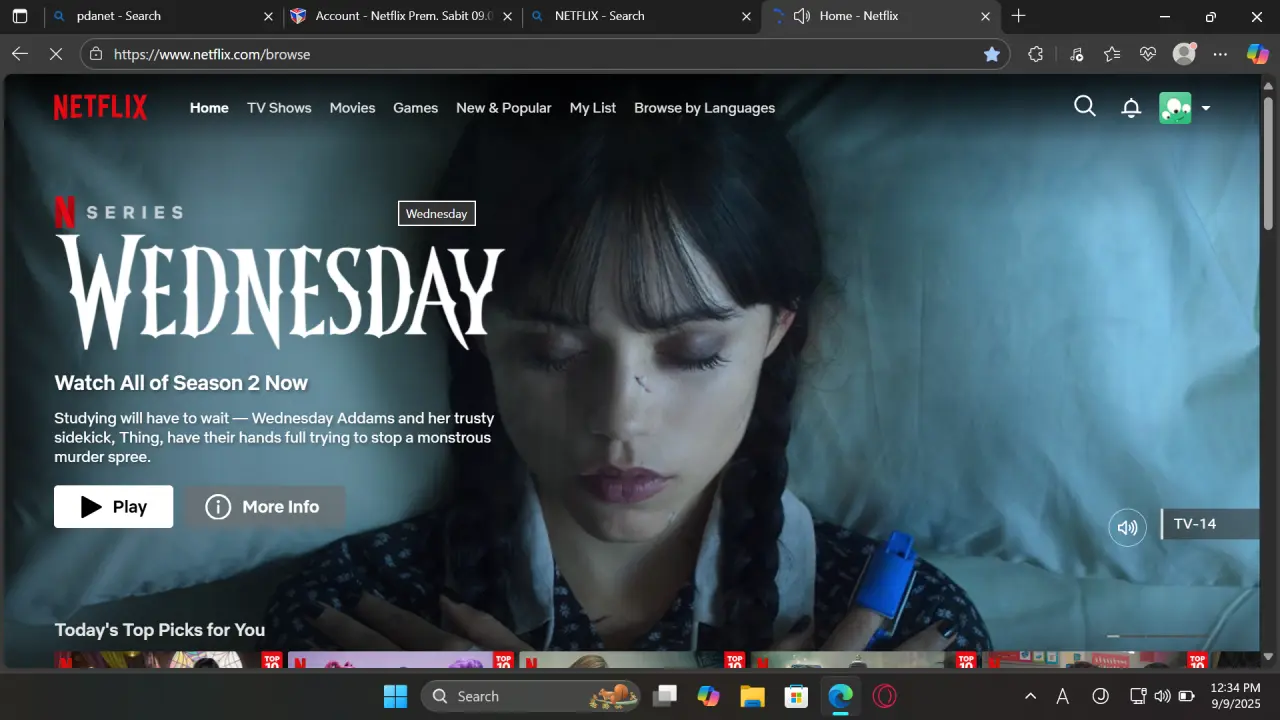
Task: Play the Wednesday series
Action: tap(113, 507)
